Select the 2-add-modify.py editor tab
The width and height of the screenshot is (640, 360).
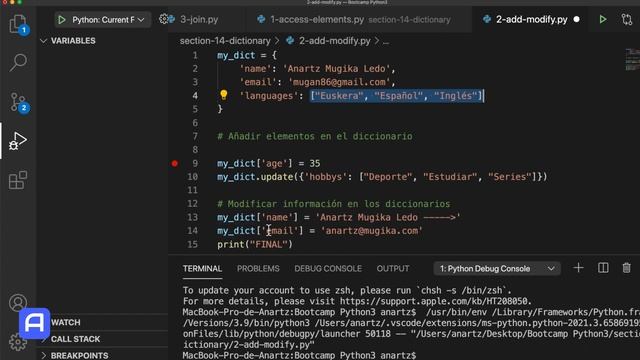tap(531, 19)
